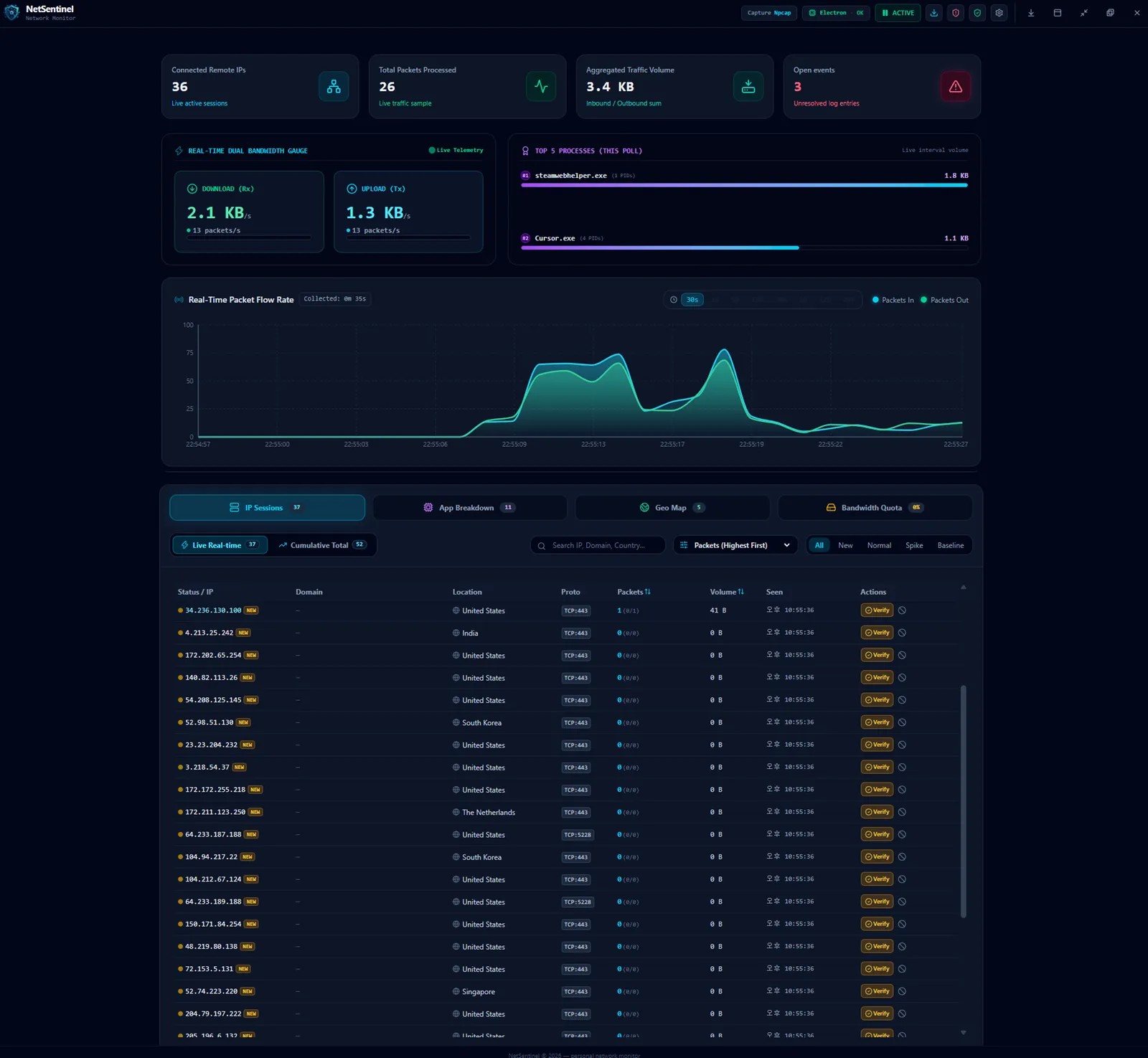Filter sessions by Baseline
The height and width of the screenshot is (1058, 1148).
(x=951, y=545)
